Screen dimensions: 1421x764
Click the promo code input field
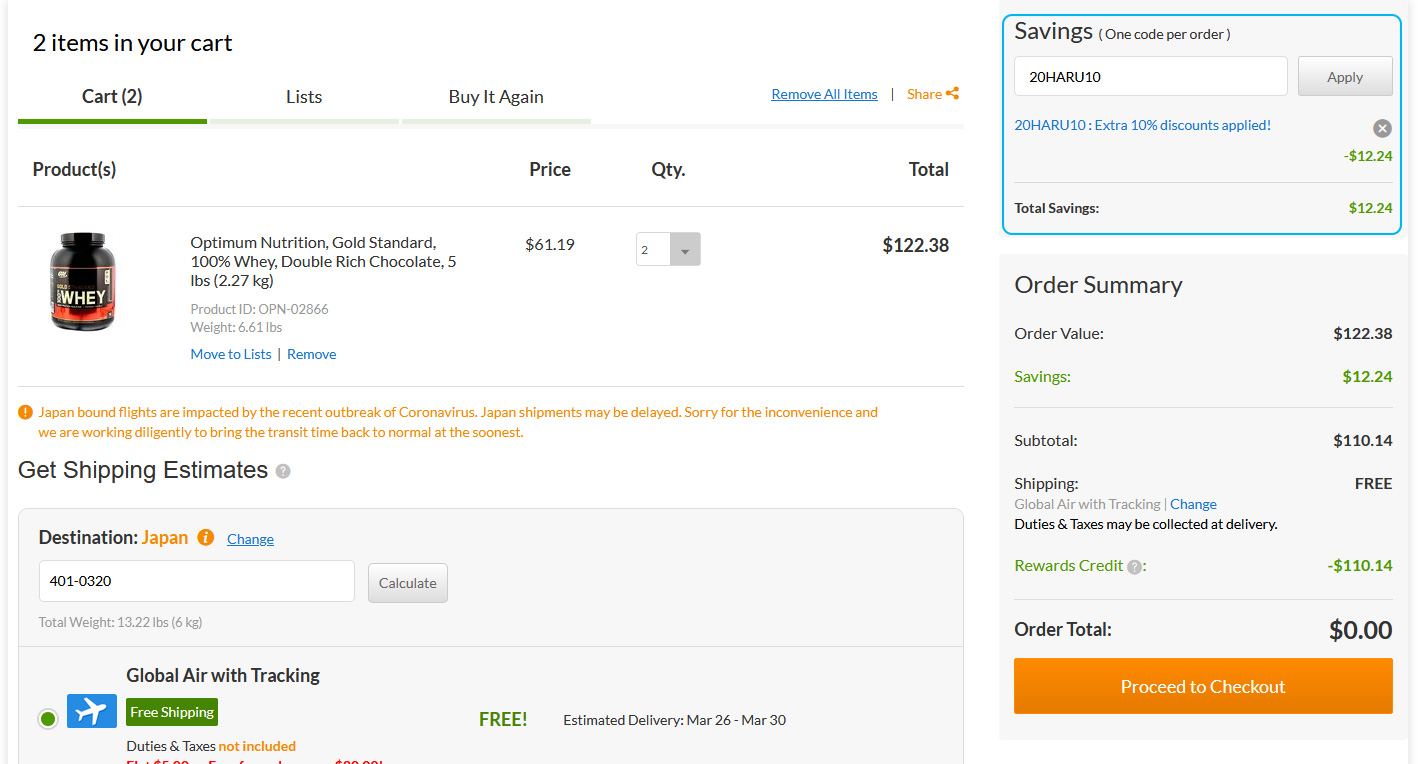click(x=1150, y=77)
